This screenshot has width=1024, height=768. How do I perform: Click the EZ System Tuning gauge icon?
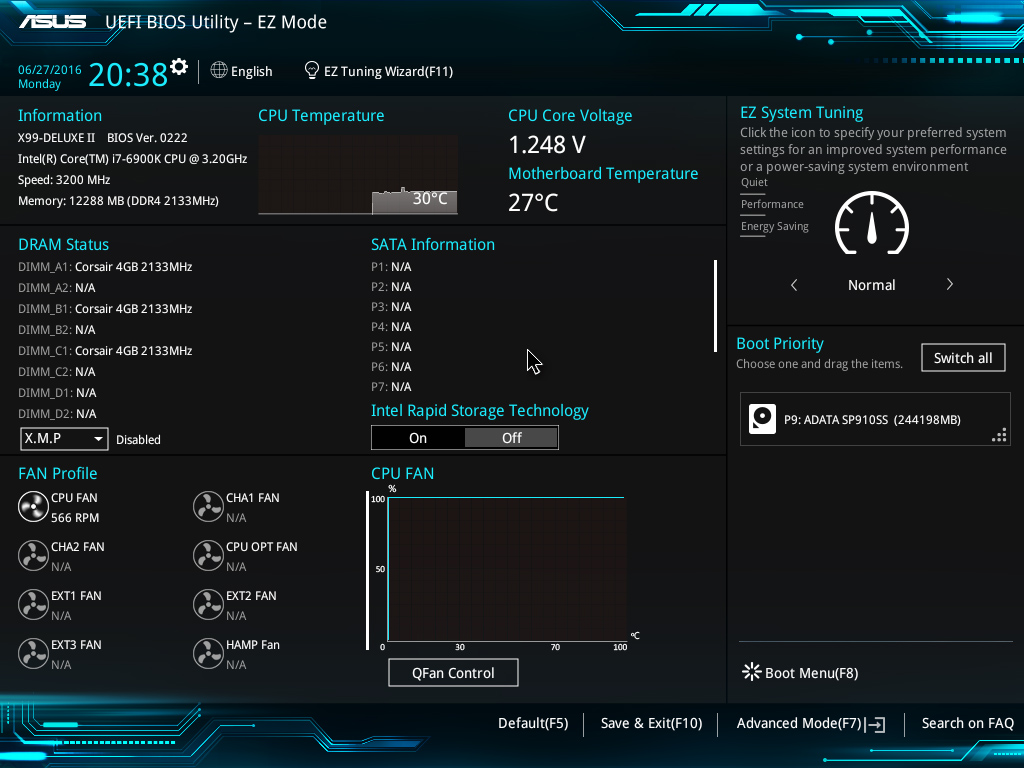point(872,223)
